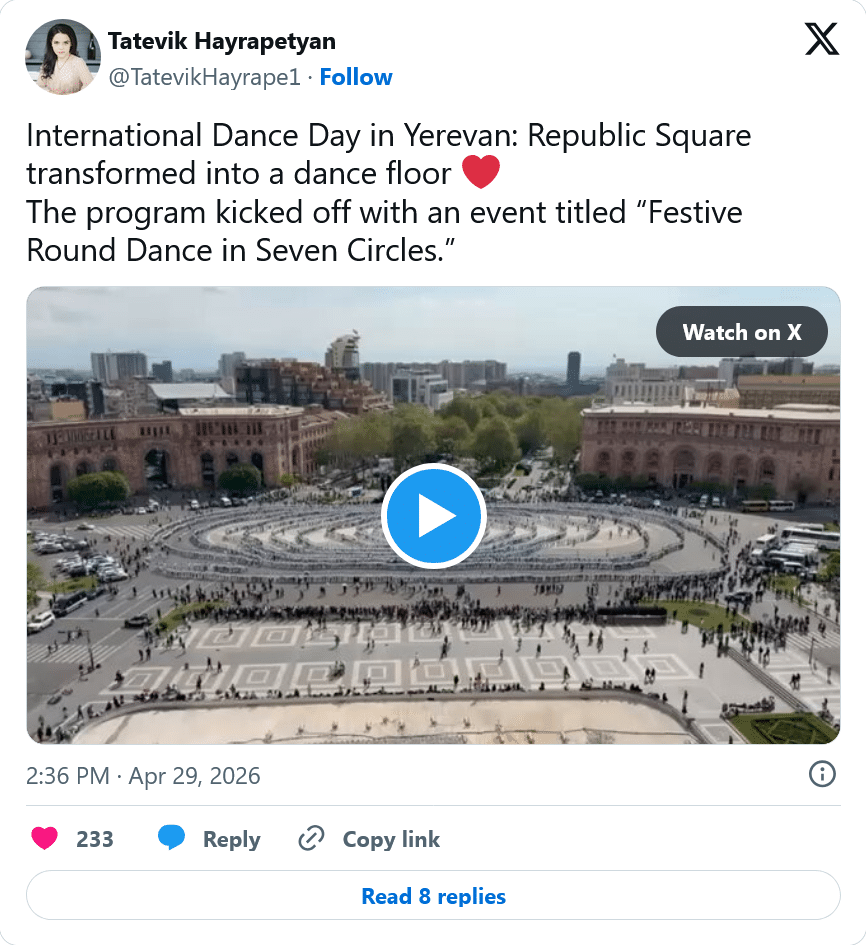Click the @TatevikHayrape1 handle
This screenshot has width=866, height=945.
click(204, 77)
